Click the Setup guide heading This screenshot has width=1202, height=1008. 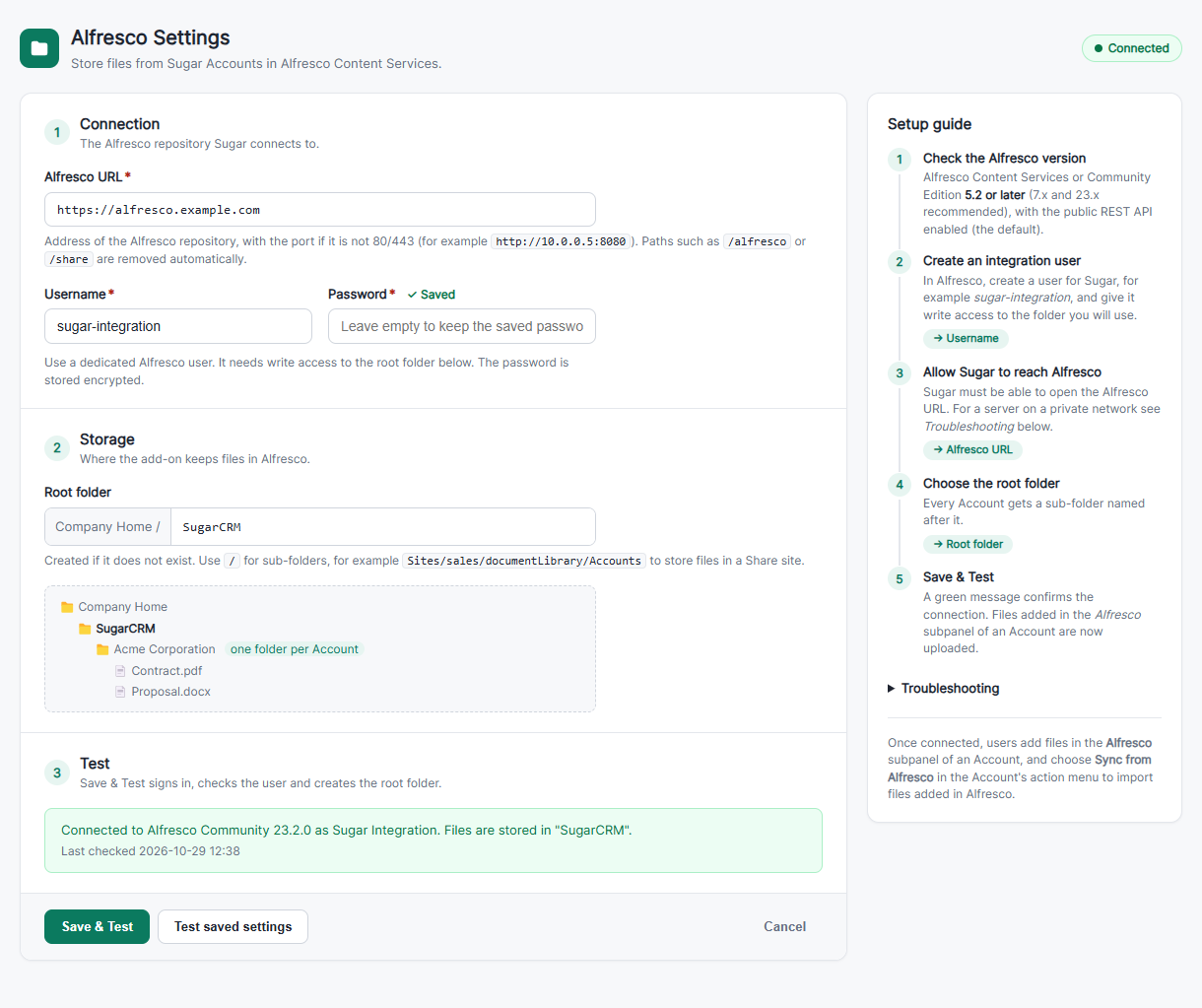929,124
